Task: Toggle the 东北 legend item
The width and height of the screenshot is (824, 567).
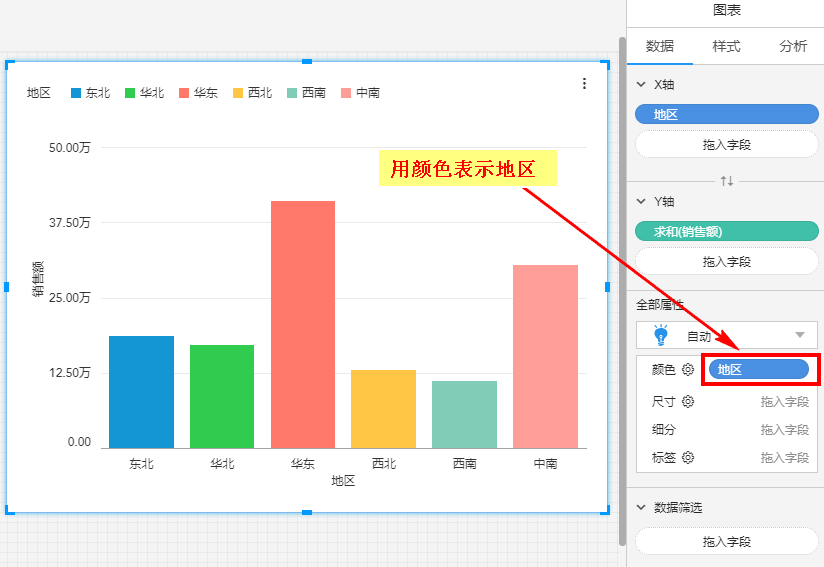Action: pyautogui.click(x=90, y=93)
